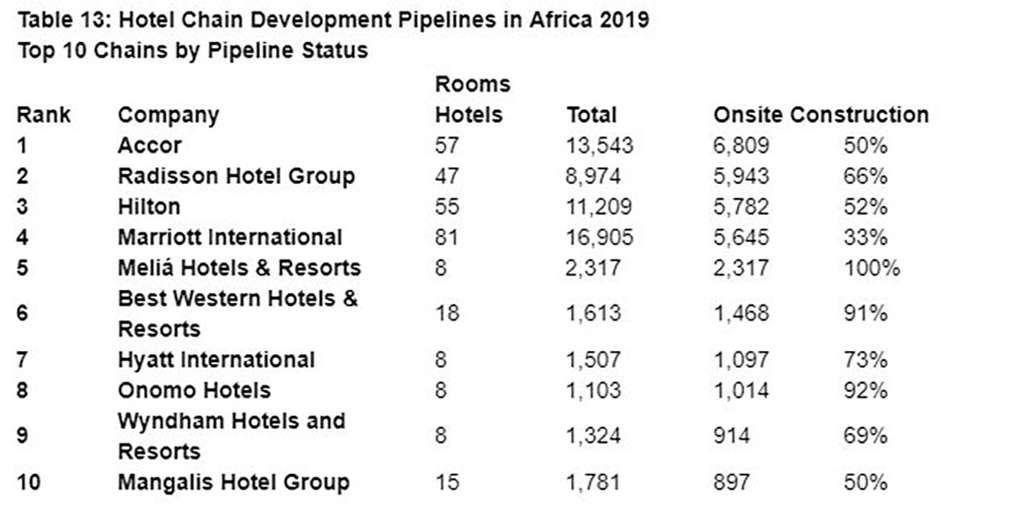1024x506 pixels.
Task: Click on the 'Hilton' company name
Action: tap(149, 207)
